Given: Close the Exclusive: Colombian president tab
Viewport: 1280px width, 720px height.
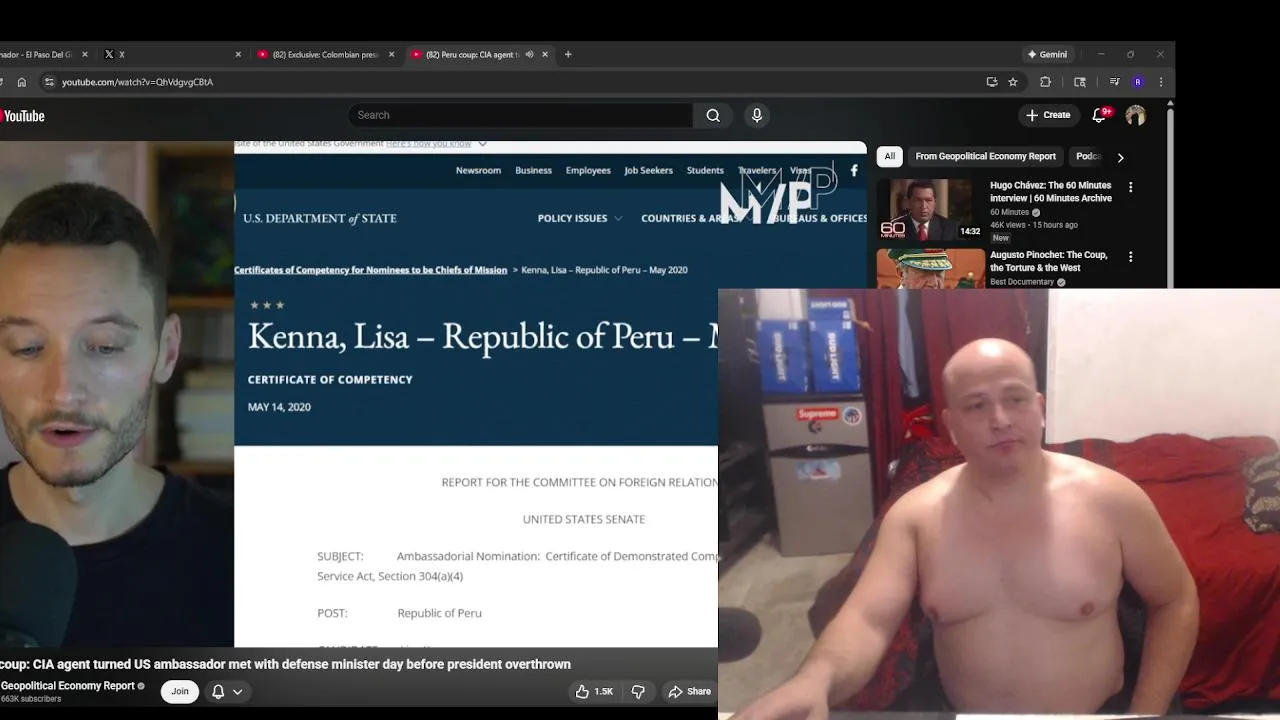Looking at the screenshot, I should tap(391, 54).
